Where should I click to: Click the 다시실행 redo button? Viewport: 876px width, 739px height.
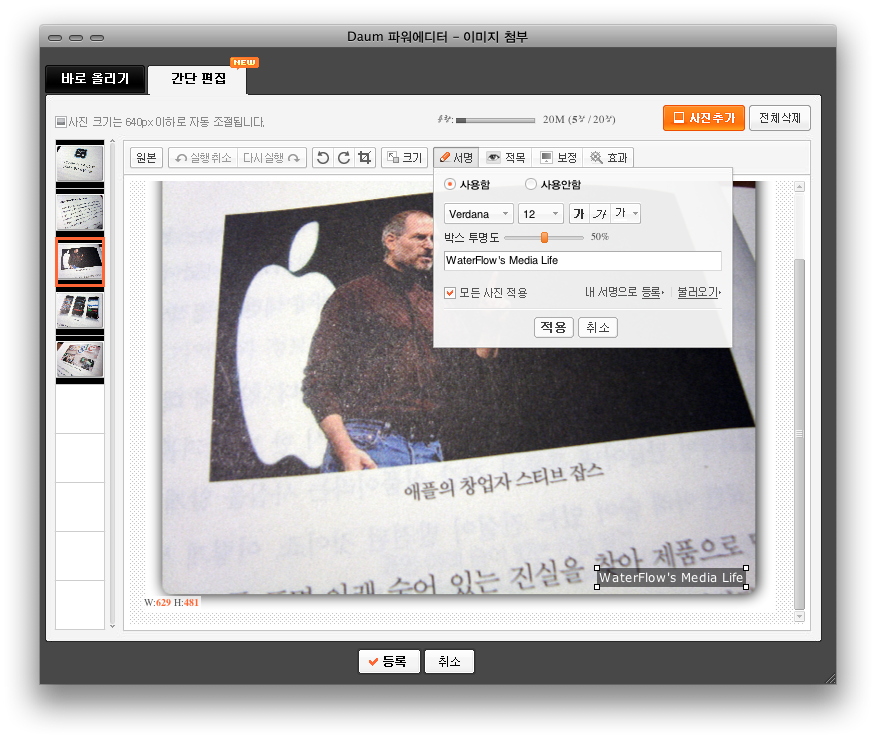point(272,158)
